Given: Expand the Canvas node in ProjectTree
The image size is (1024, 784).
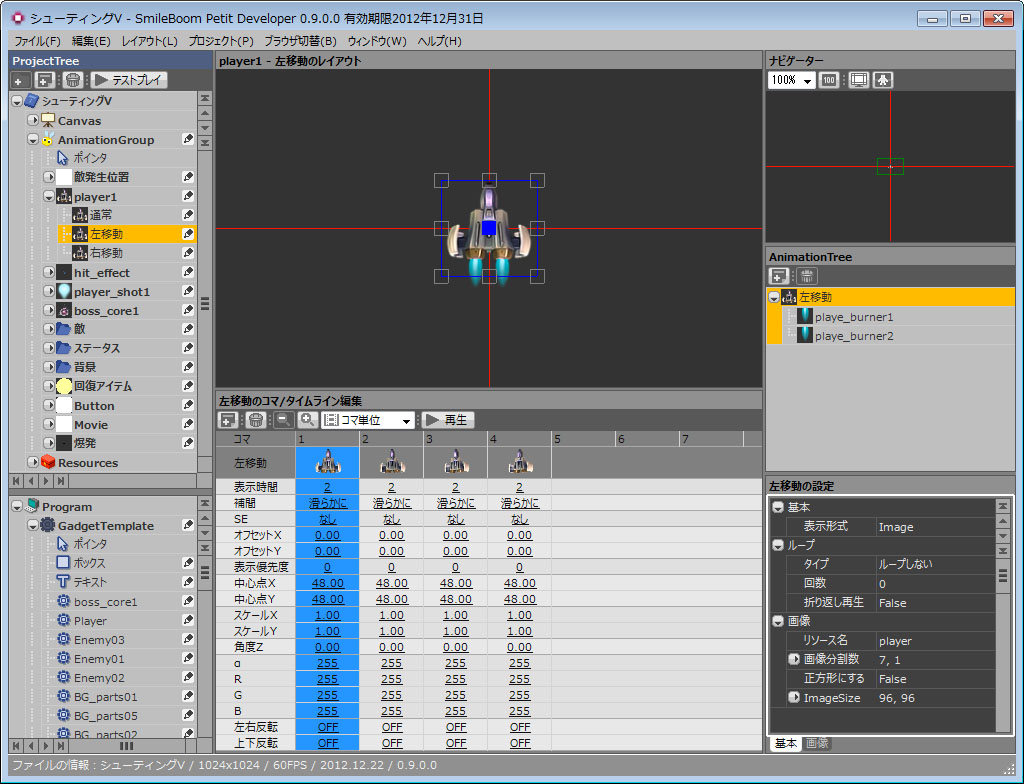Looking at the screenshot, I should click(x=33, y=121).
